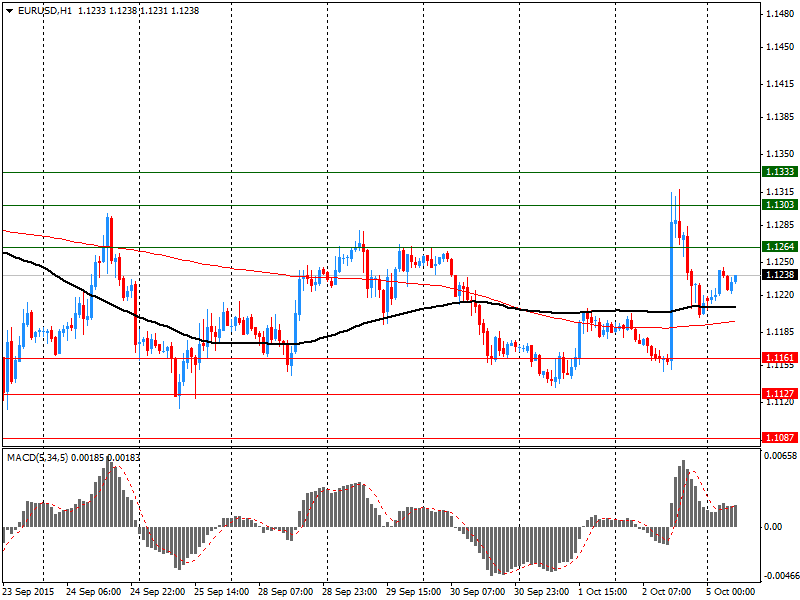The height and width of the screenshot is (600, 800).
Task: Select the 1.1385 price scale value
Action: [780, 117]
